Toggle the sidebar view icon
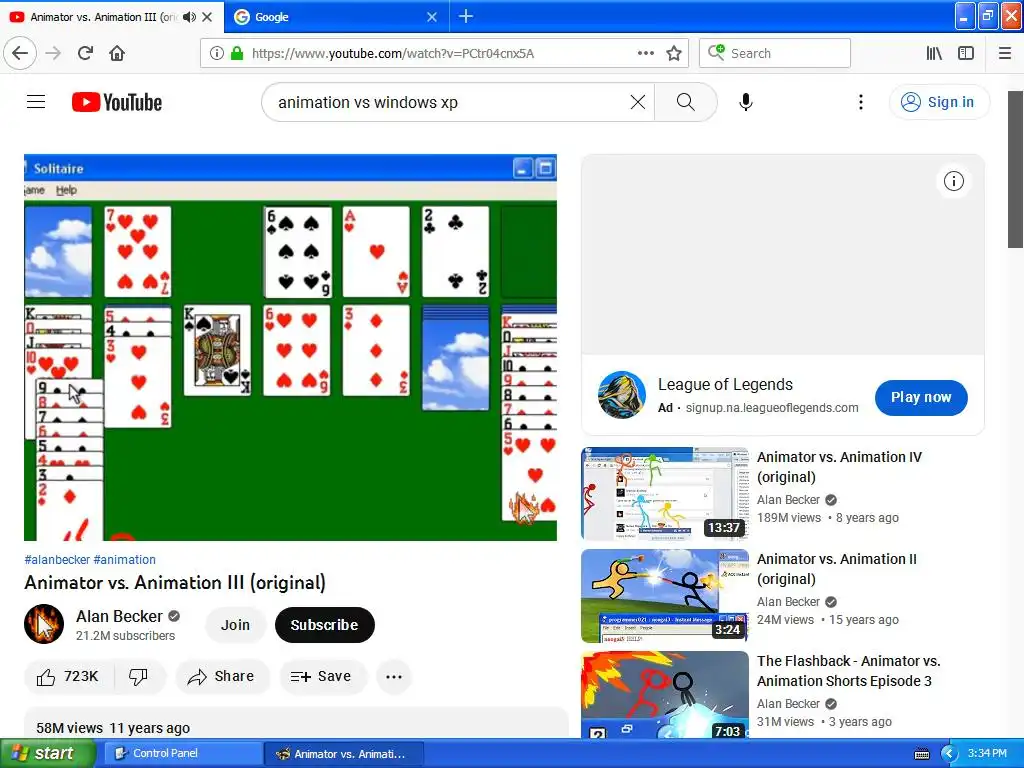The width and height of the screenshot is (1024, 768). coord(966,53)
